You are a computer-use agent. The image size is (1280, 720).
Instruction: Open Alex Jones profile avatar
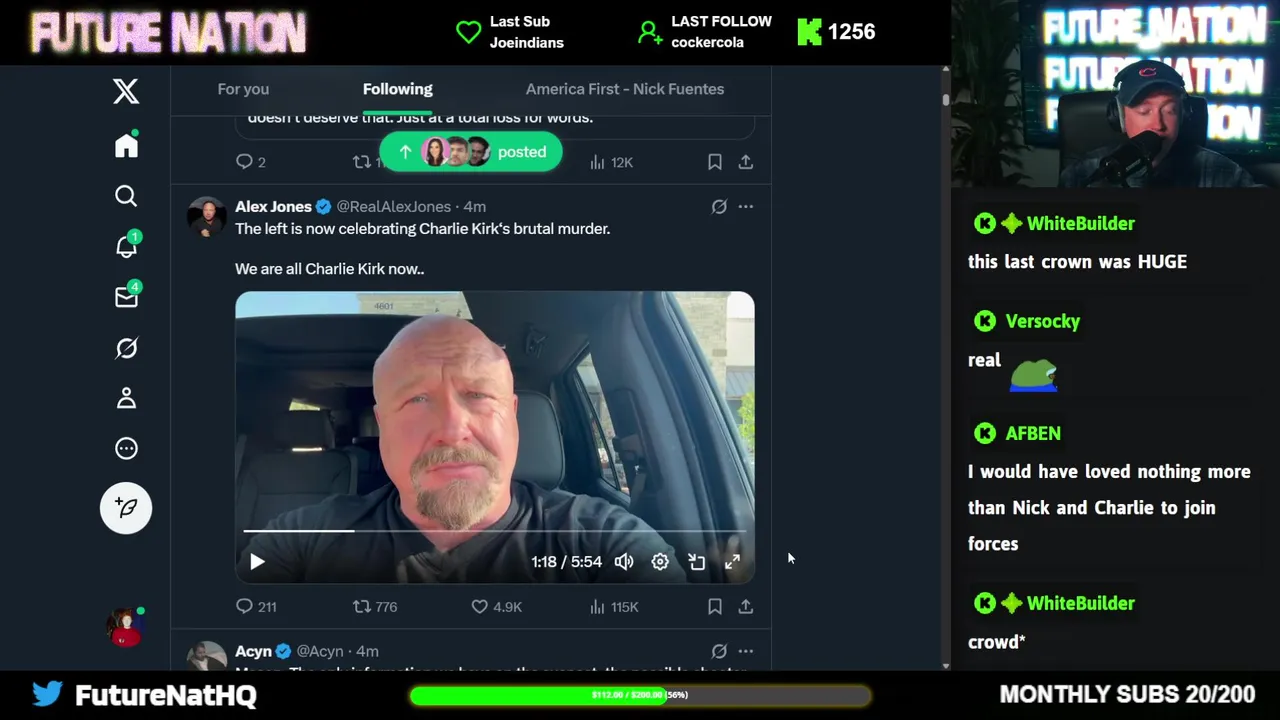click(x=207, y=216)
